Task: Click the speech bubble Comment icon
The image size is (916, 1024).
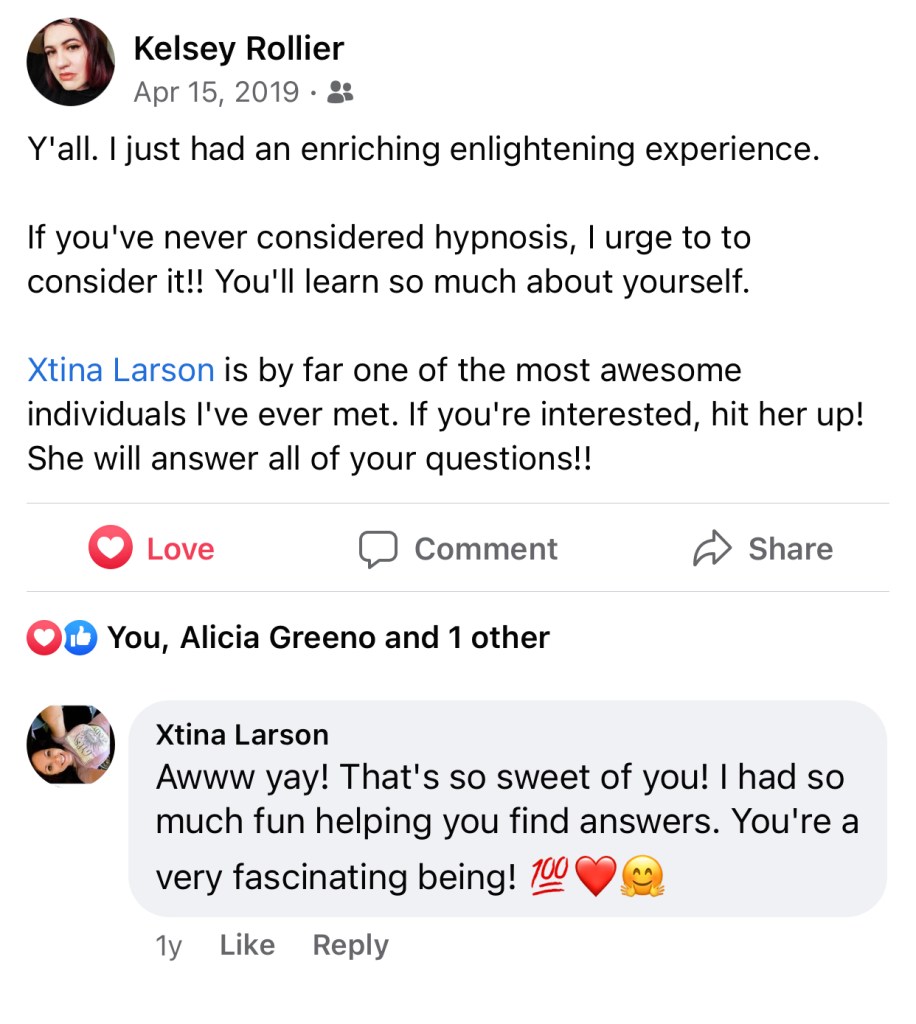Action: tap(378, 549)
